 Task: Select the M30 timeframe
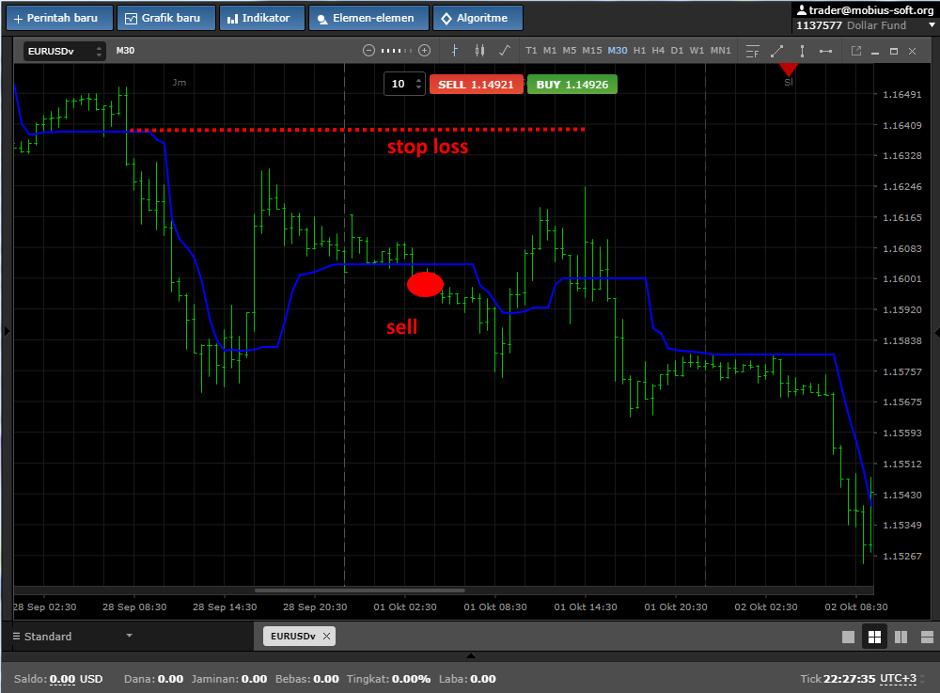point(617,51)
